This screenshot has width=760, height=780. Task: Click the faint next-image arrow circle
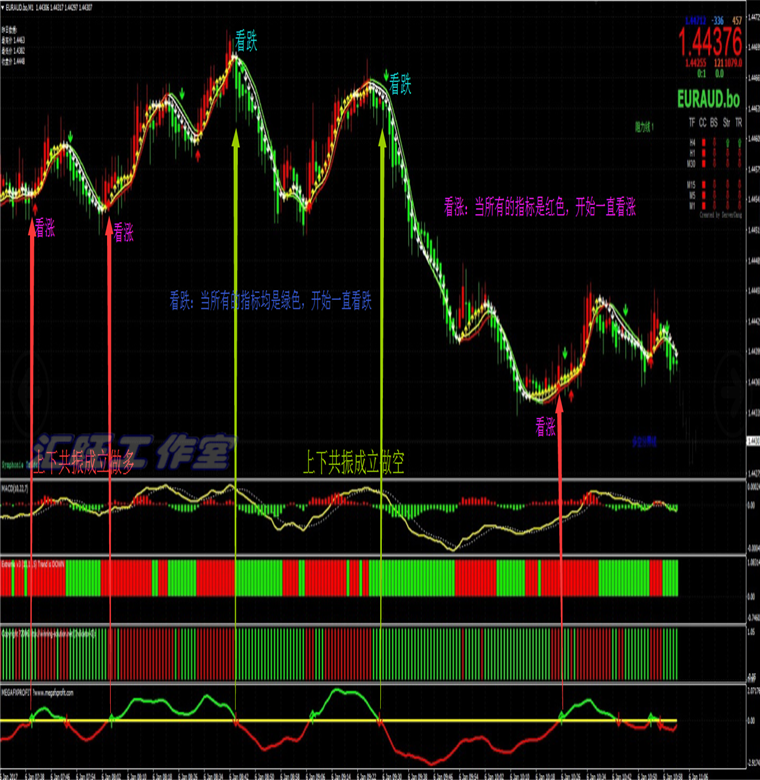pyautogui.click(x=734, y=392)
